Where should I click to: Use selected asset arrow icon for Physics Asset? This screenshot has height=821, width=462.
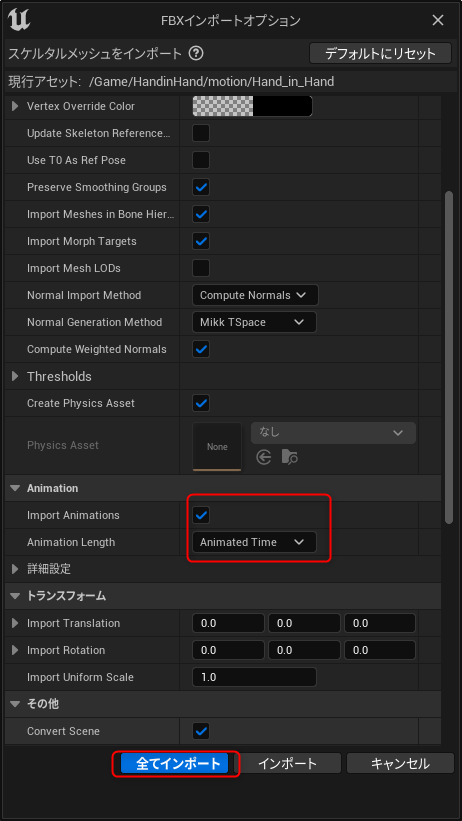tap(264, 458)
